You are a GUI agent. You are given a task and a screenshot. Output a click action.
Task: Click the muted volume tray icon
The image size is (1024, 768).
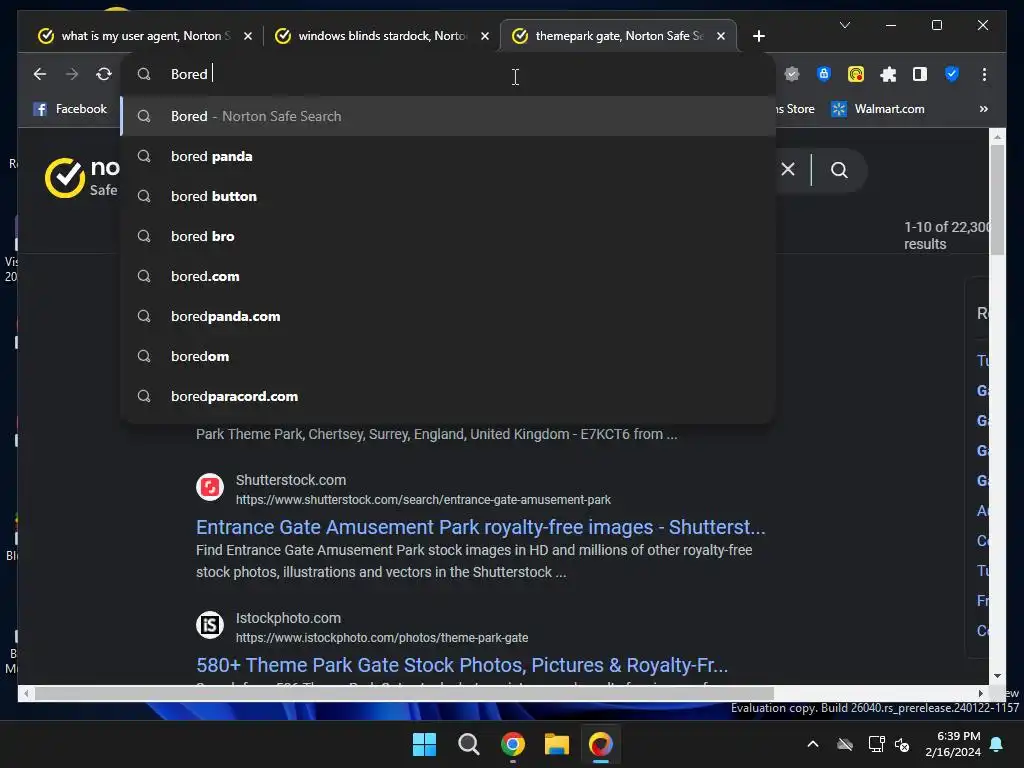coord(902,744)
